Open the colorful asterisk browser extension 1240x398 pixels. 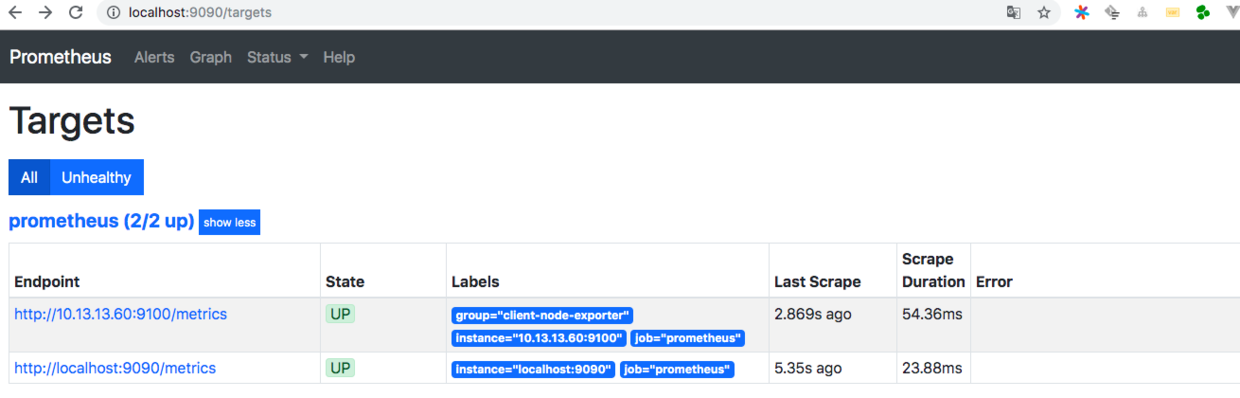click(1081, 13)
